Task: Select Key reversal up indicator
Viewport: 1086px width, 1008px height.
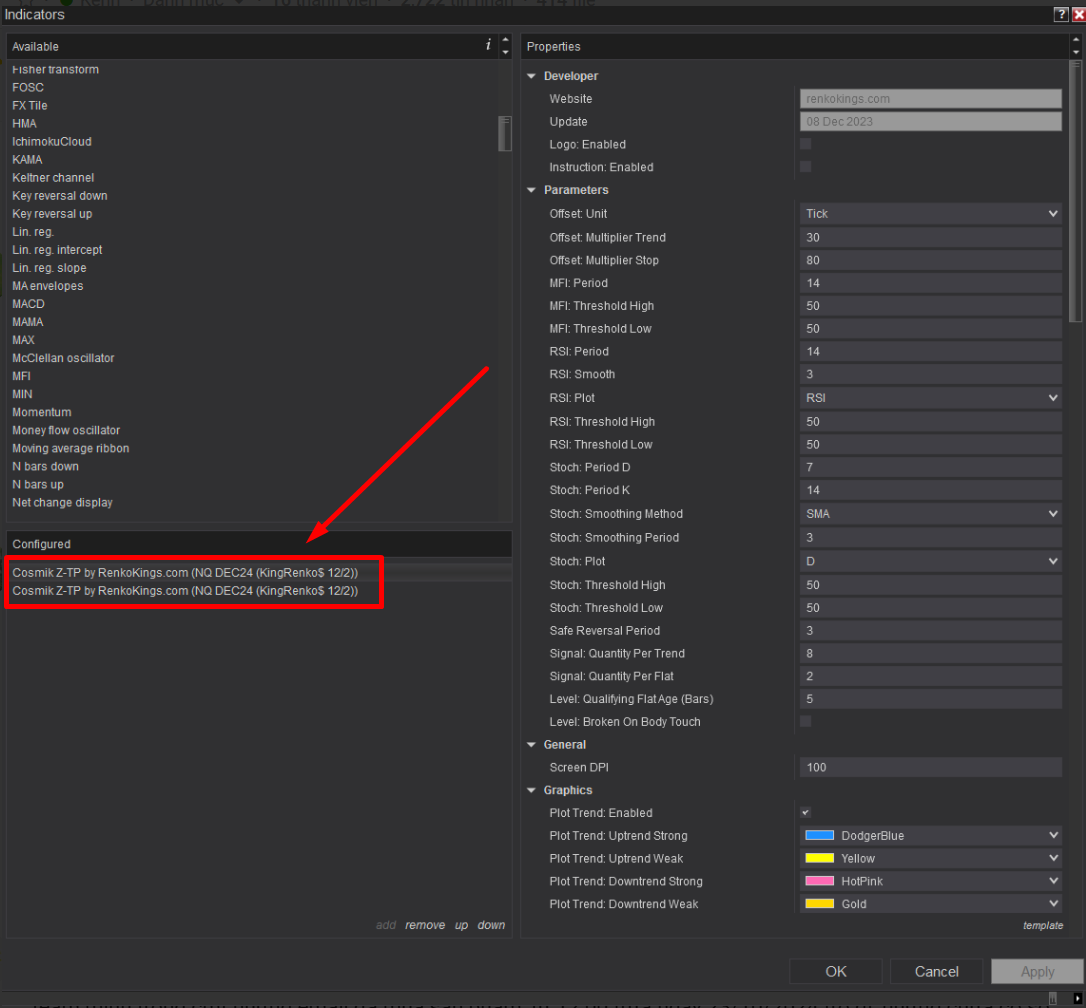Action: click(52, 213)
